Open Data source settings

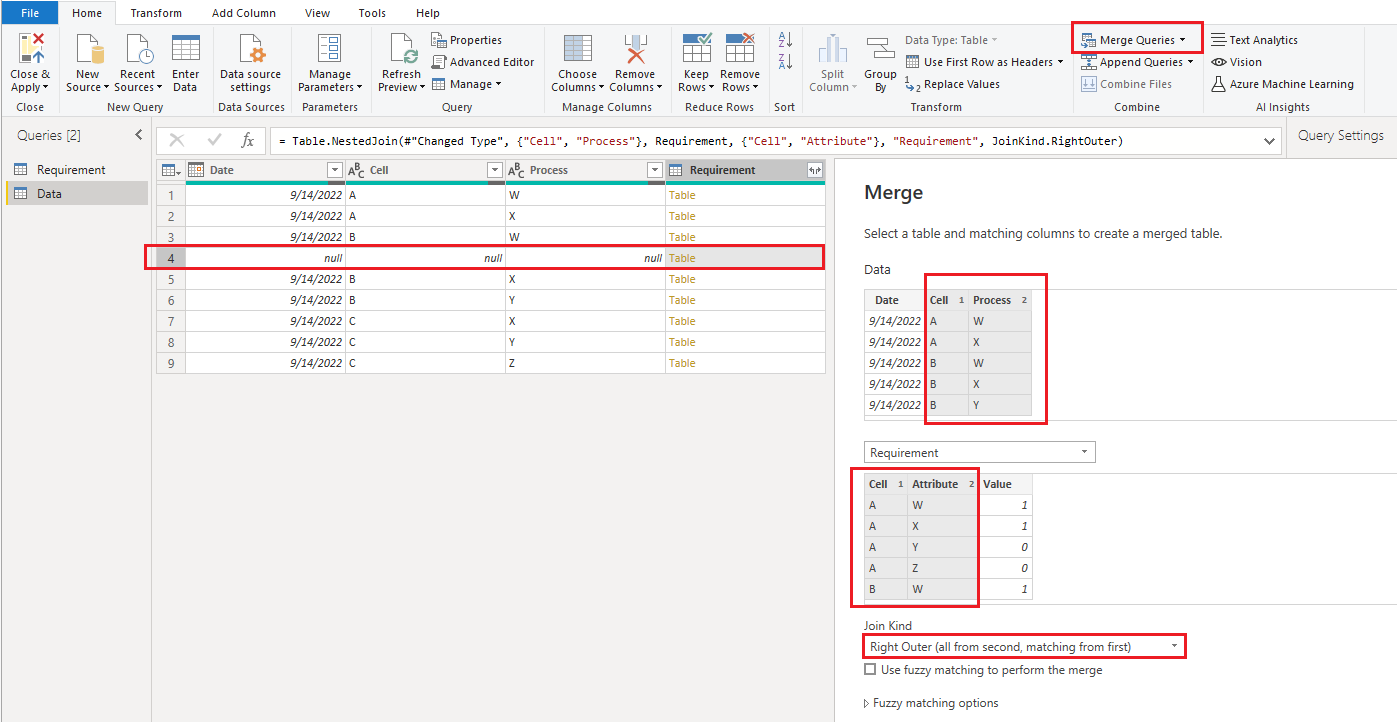pos(250,50)
